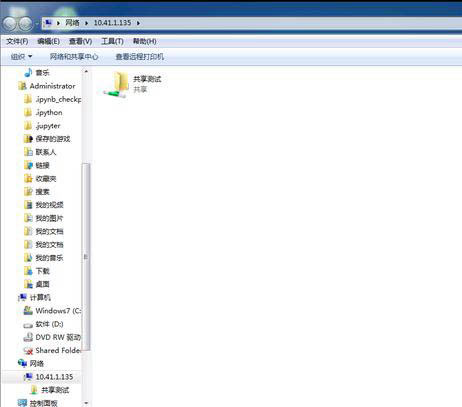This screenshot has width=462, height=407.
Task: Select the 10.41.1.135 computer icon in tree
Action: pyautogui.click(x=28, y=377)
